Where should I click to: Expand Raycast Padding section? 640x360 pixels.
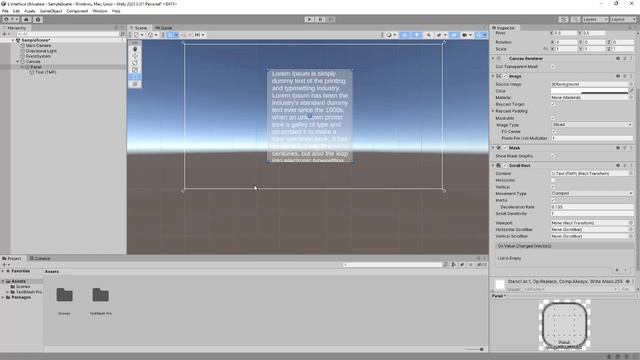tap(493, 111)
